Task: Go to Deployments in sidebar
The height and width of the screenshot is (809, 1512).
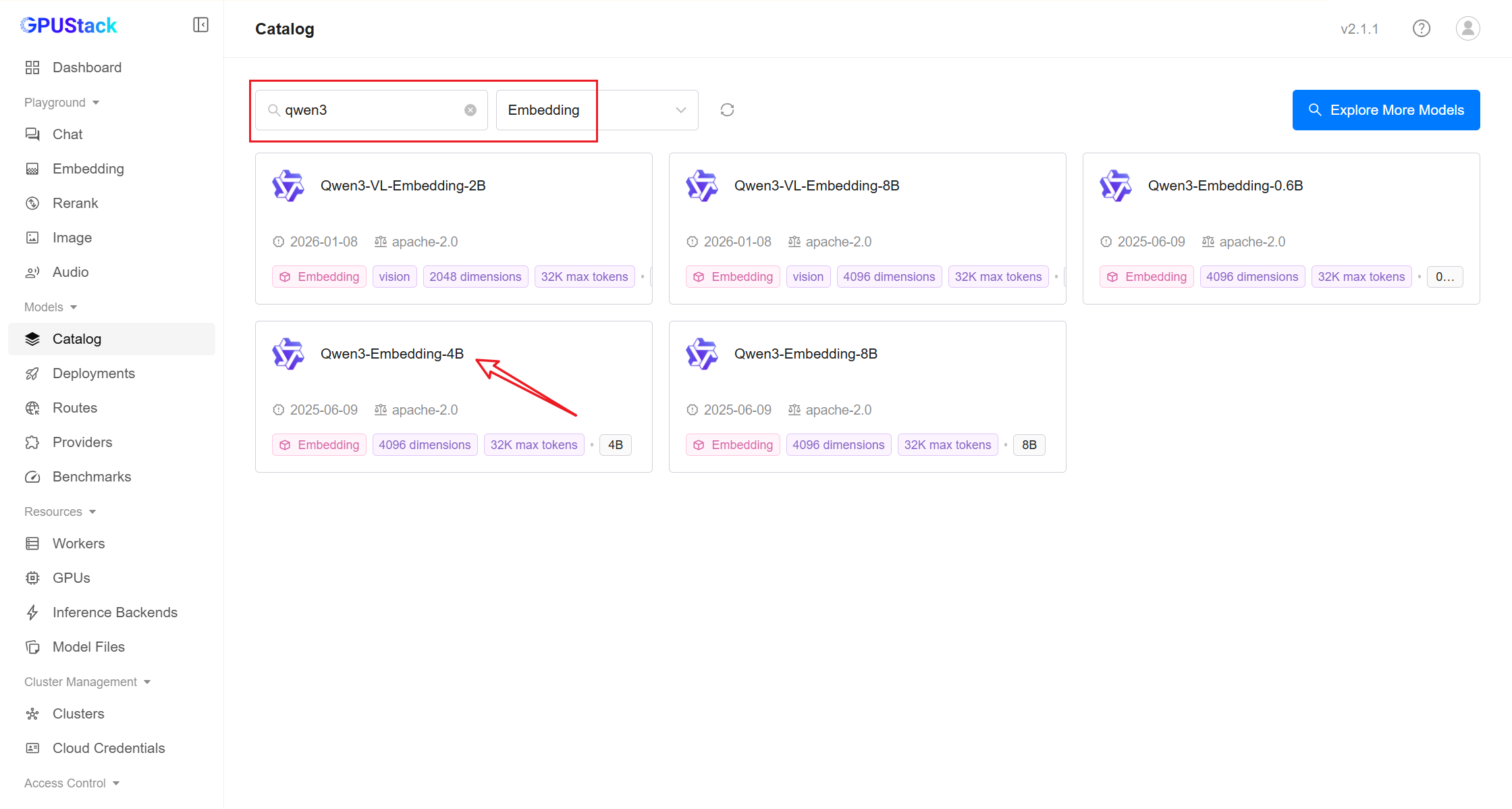Action: point(93,373)
